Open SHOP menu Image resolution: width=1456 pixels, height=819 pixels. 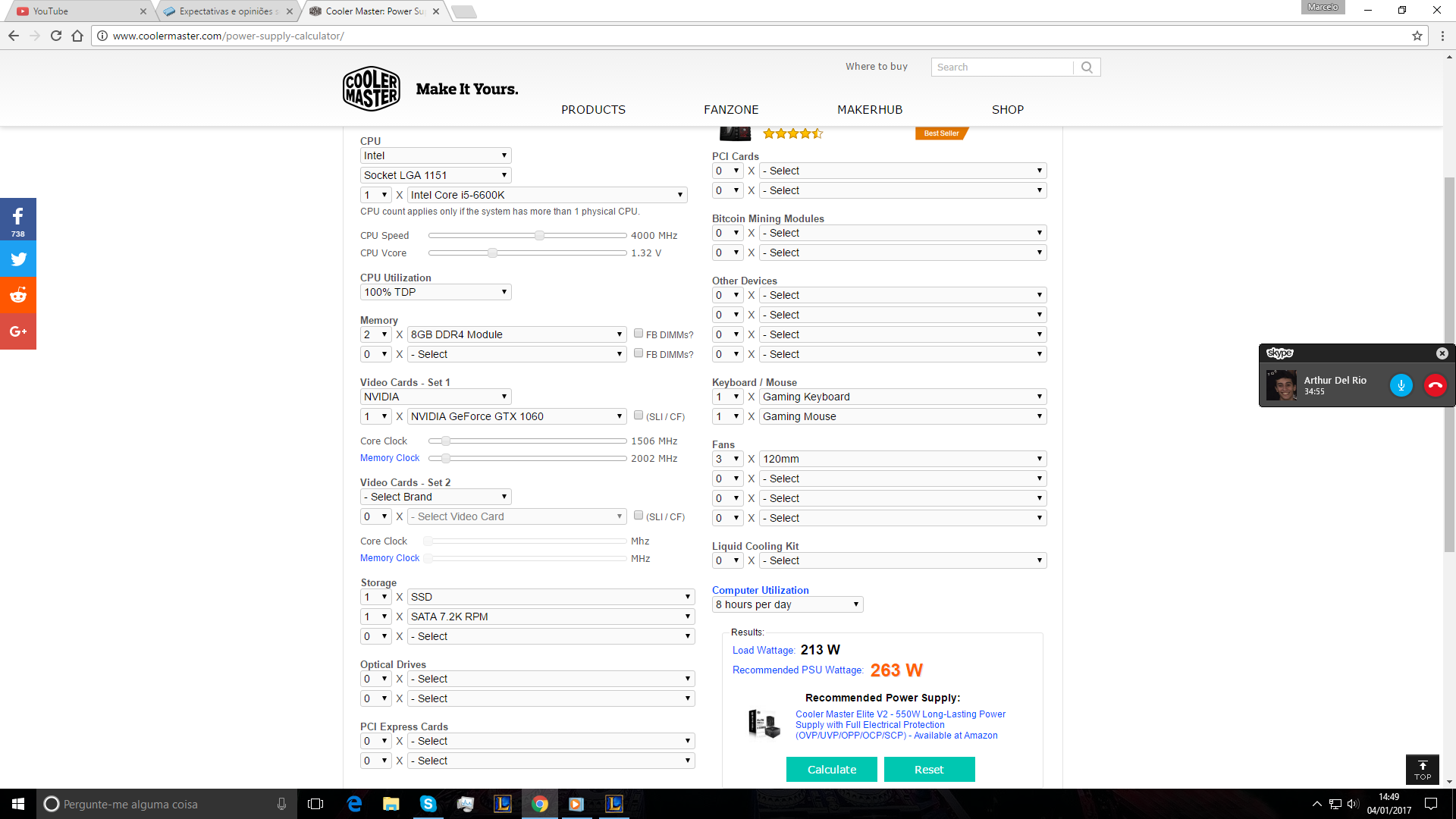pos(1008,110)
